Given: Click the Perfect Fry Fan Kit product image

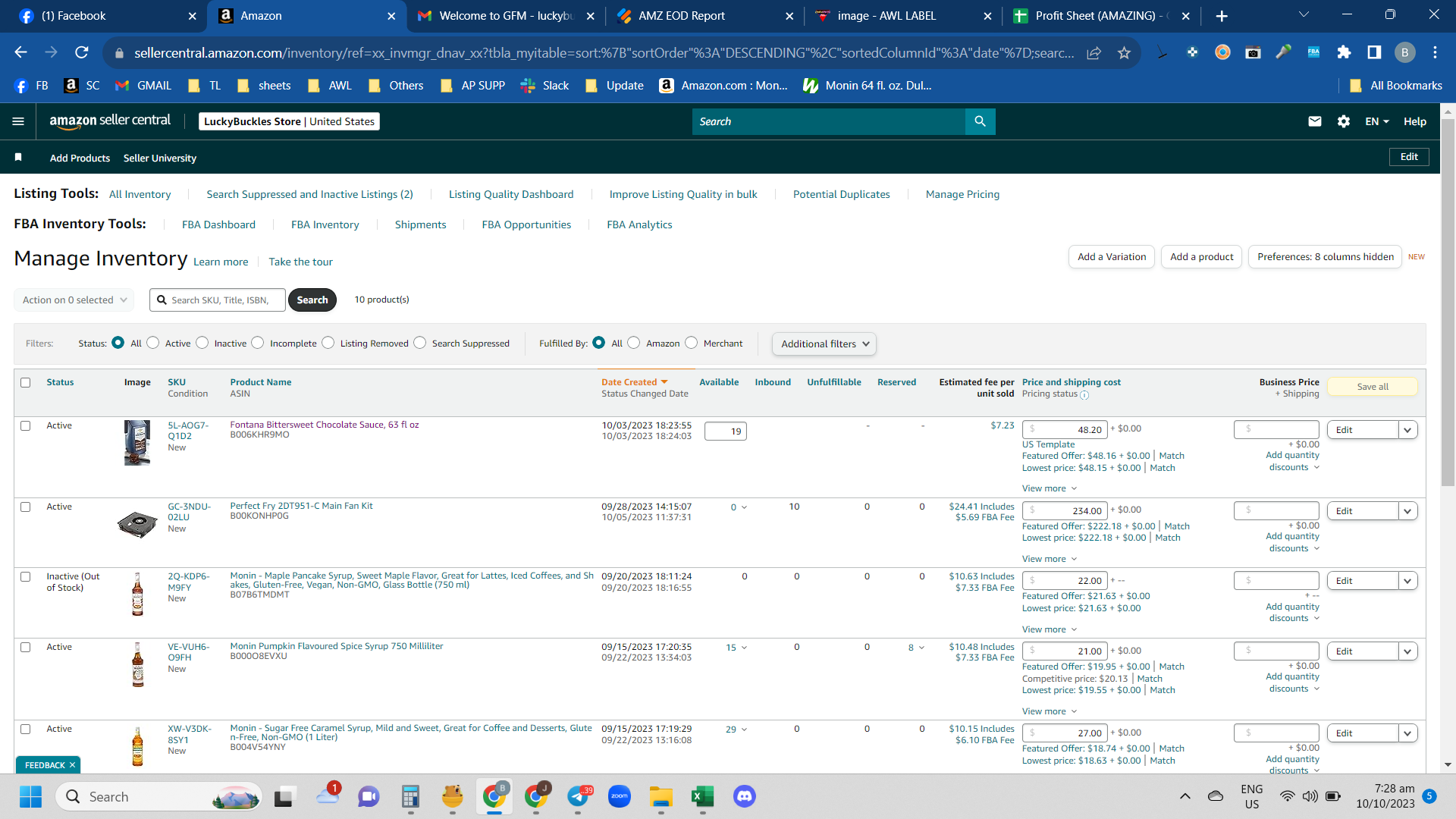Looking at the screenshot, I should tap(137, 524).
